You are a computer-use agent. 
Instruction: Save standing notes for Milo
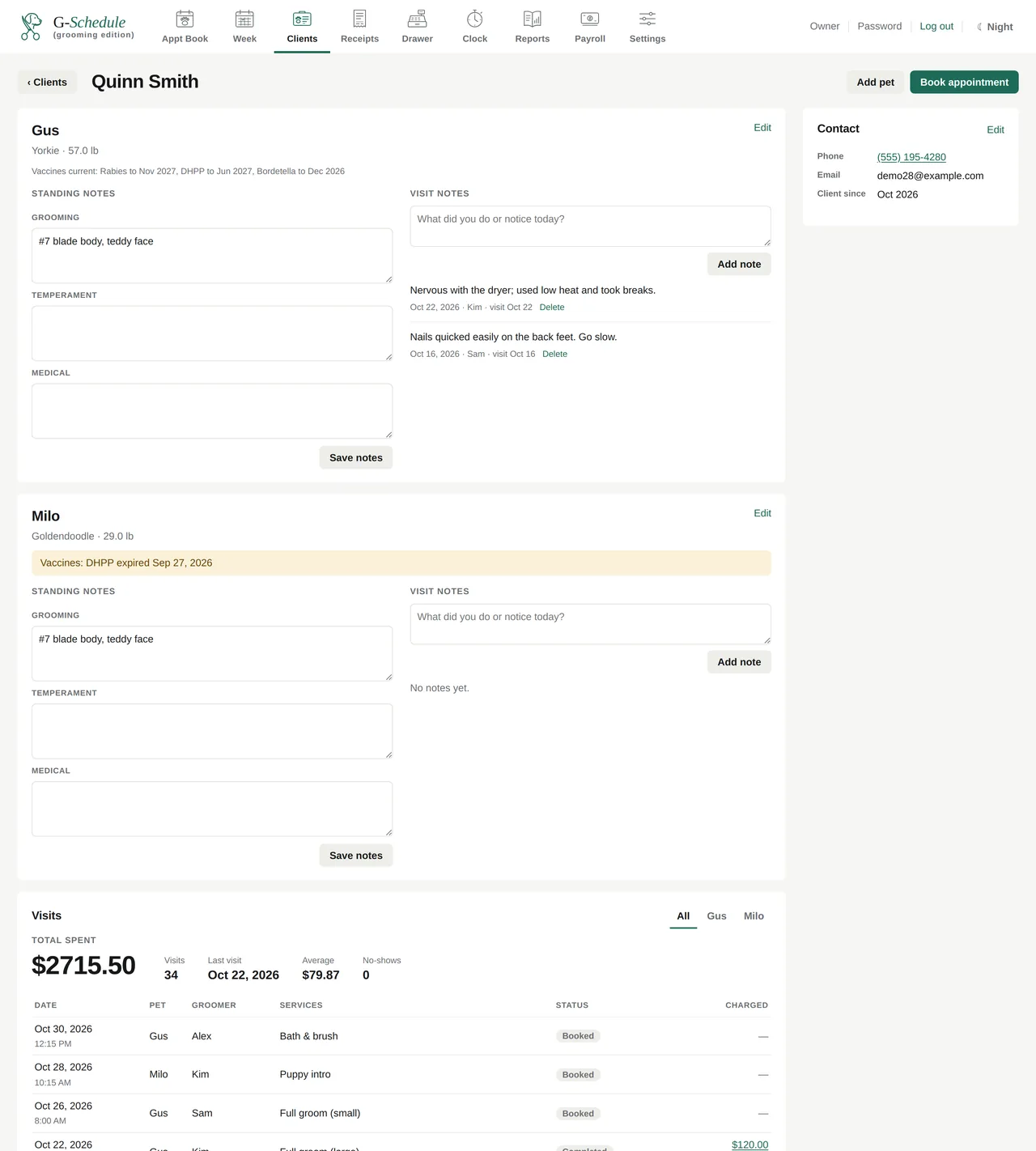[x=356, y=856]
